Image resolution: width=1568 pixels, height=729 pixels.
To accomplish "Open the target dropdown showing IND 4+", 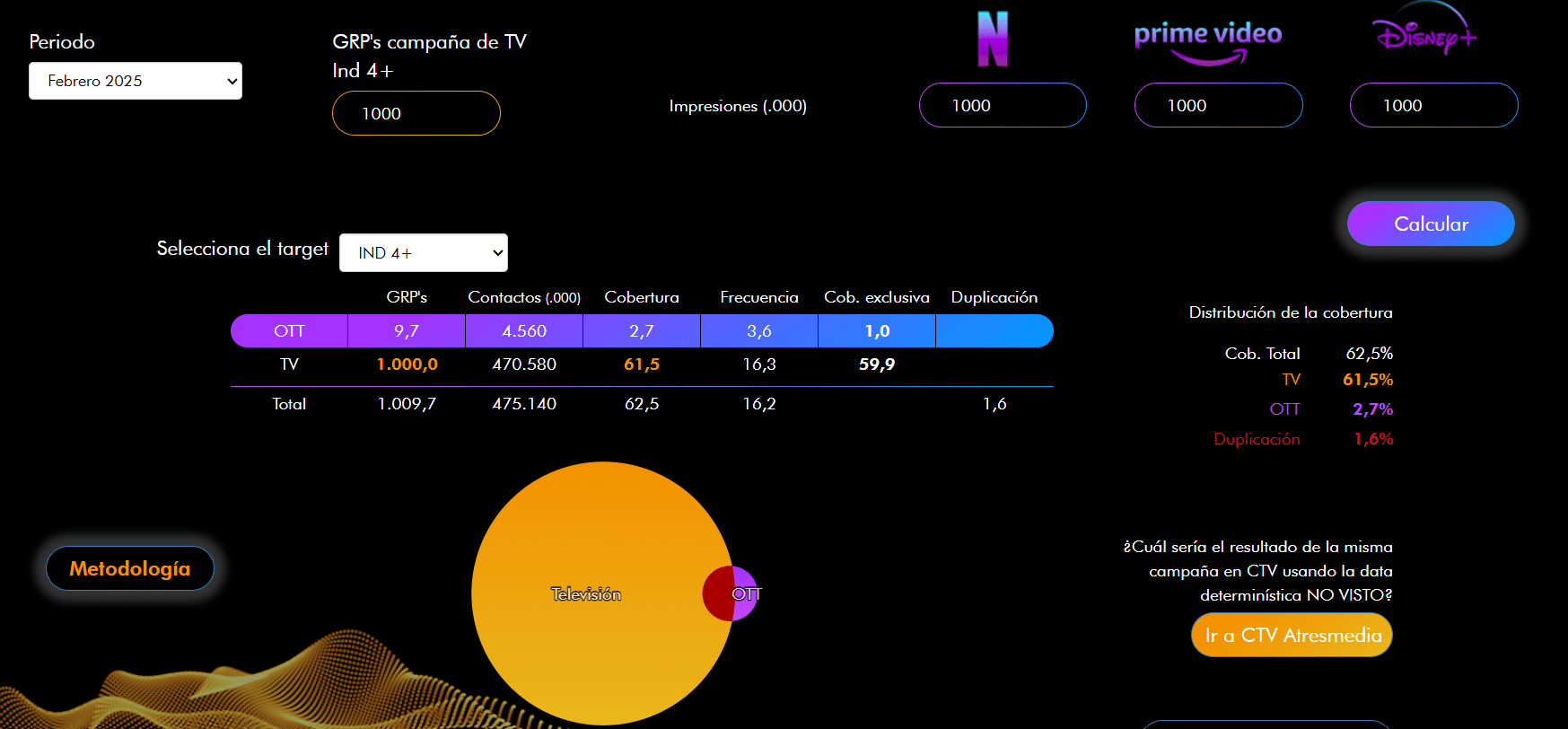I will [x=424, y=253].
